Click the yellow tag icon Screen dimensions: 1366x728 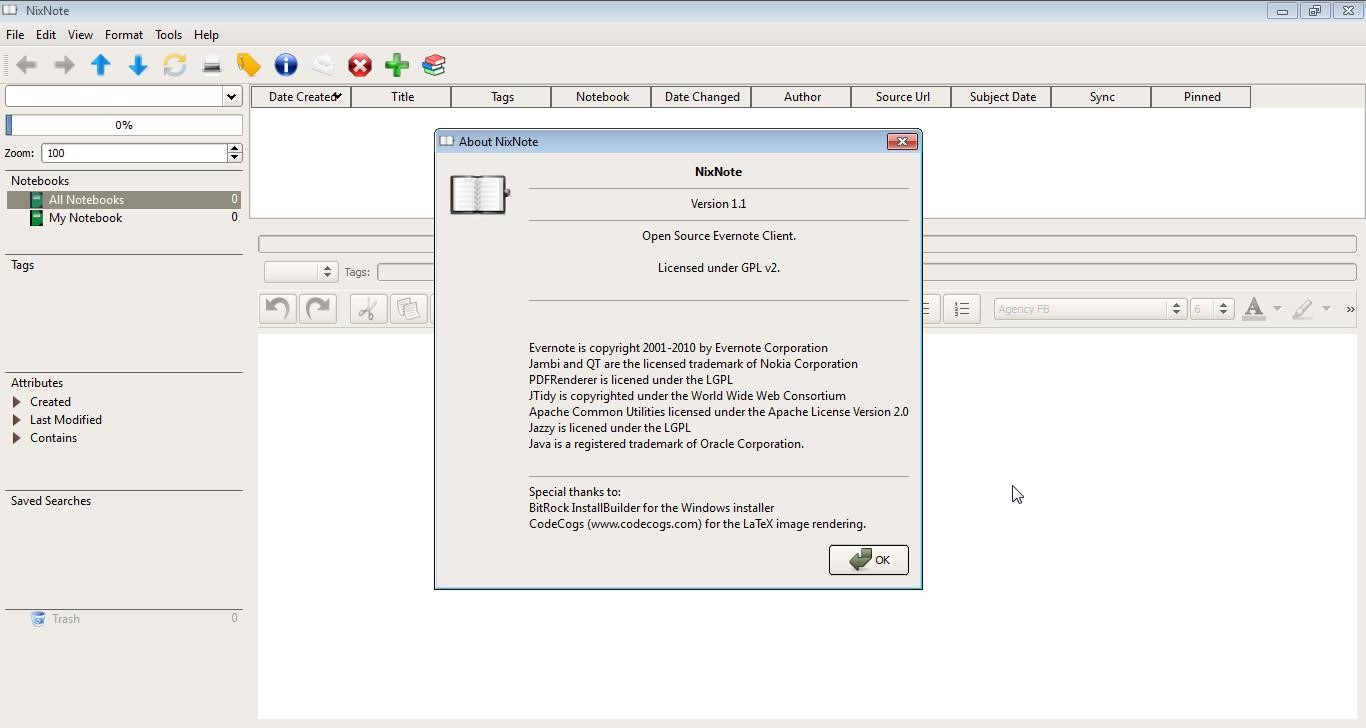point(248,65)
